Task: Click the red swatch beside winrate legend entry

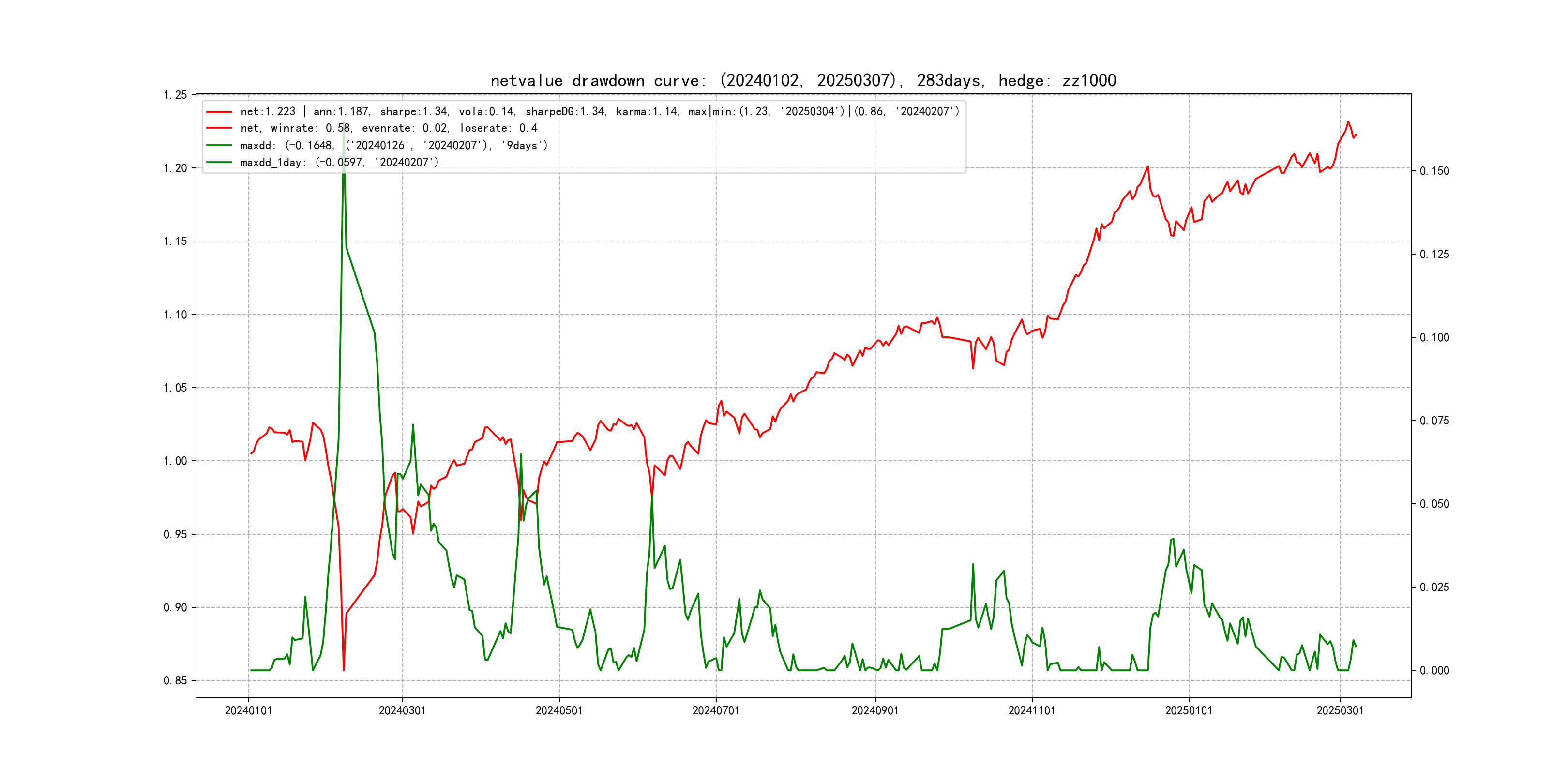Action: pyautogui.click(x=219, y=128)
